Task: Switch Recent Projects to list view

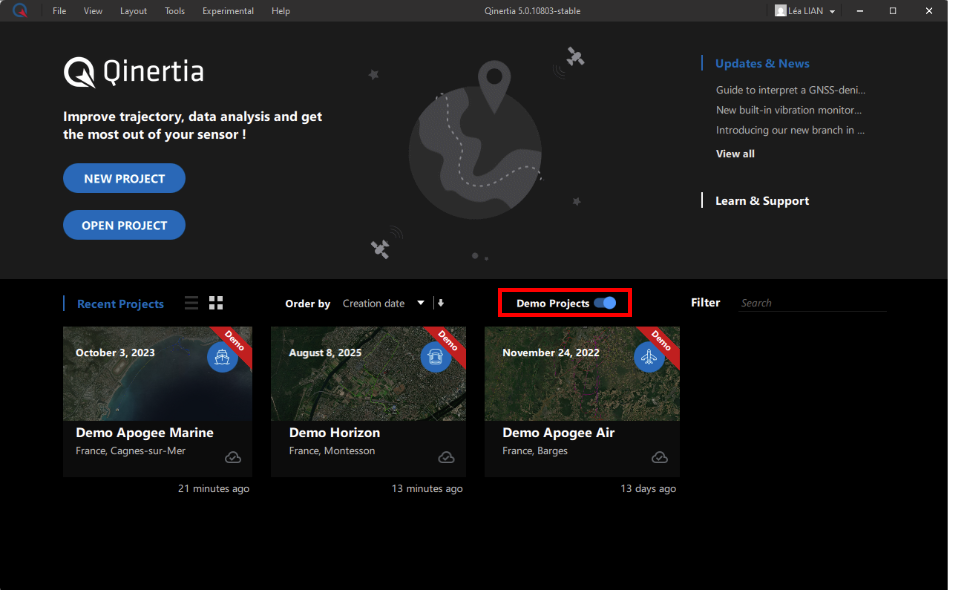Action: click(191, 303)
